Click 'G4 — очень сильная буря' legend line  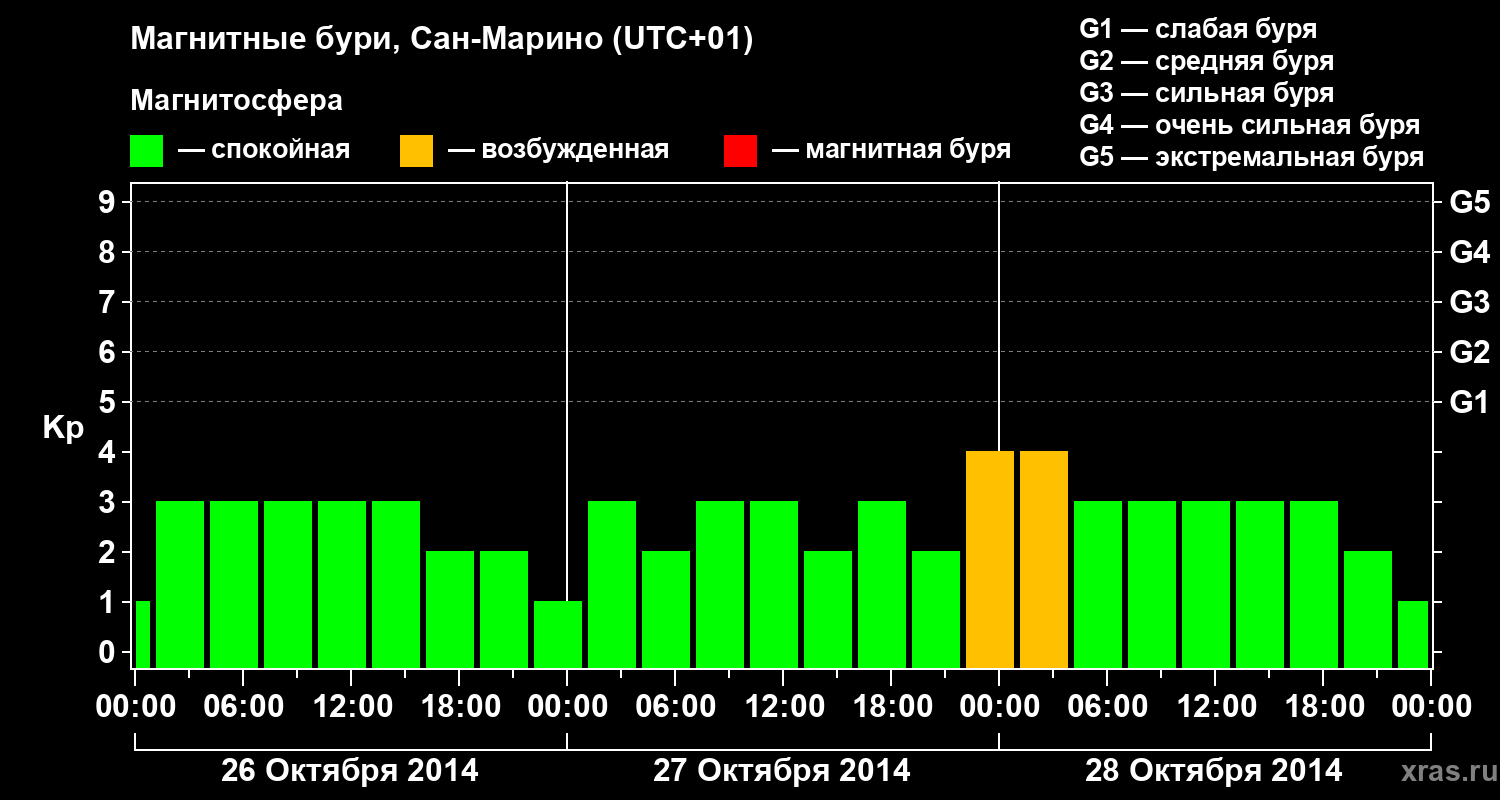pyautogui.click(x=1250, y=125)
